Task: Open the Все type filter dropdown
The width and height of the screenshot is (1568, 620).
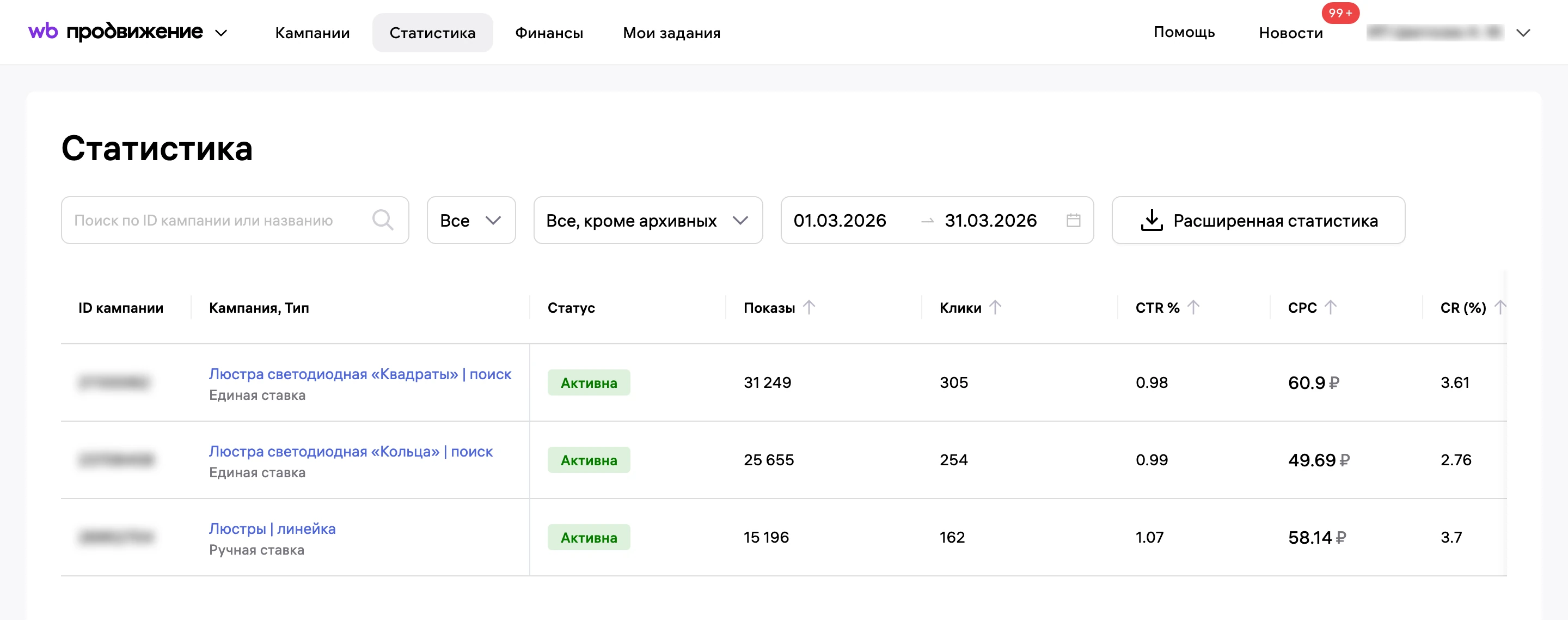Action: (x=471, y=220)
